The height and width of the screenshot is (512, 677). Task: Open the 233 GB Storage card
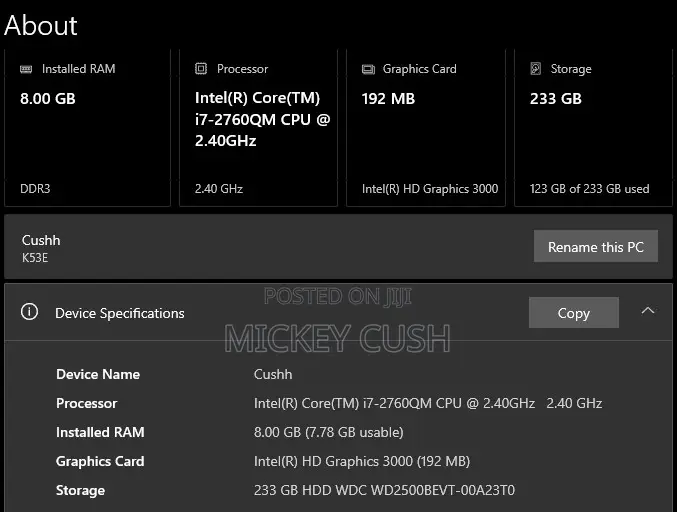pyautogui.click(x=593, y=128)
